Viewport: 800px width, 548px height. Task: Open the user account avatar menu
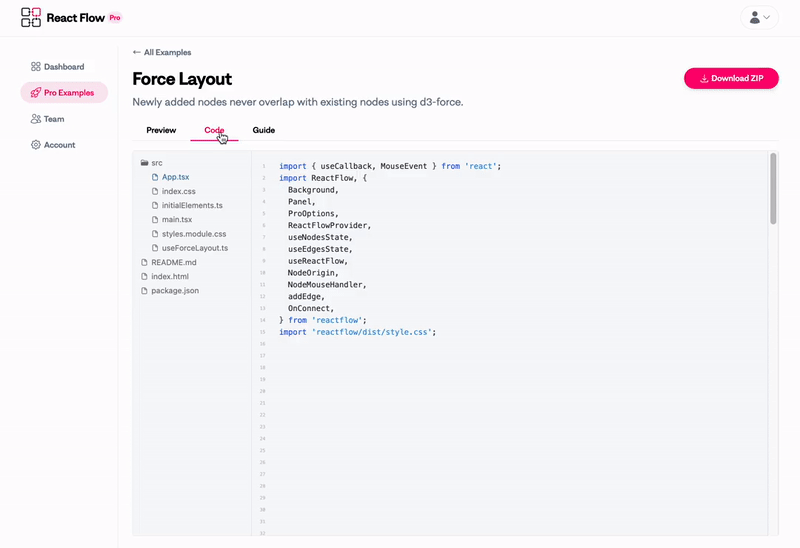(759, 17)
